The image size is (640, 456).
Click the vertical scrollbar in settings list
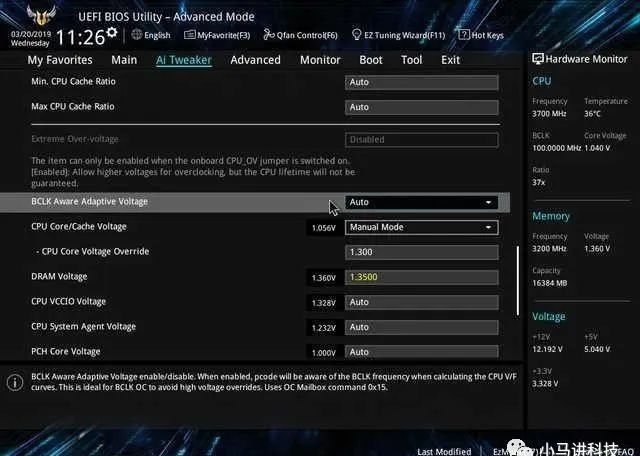click(518, 280)
